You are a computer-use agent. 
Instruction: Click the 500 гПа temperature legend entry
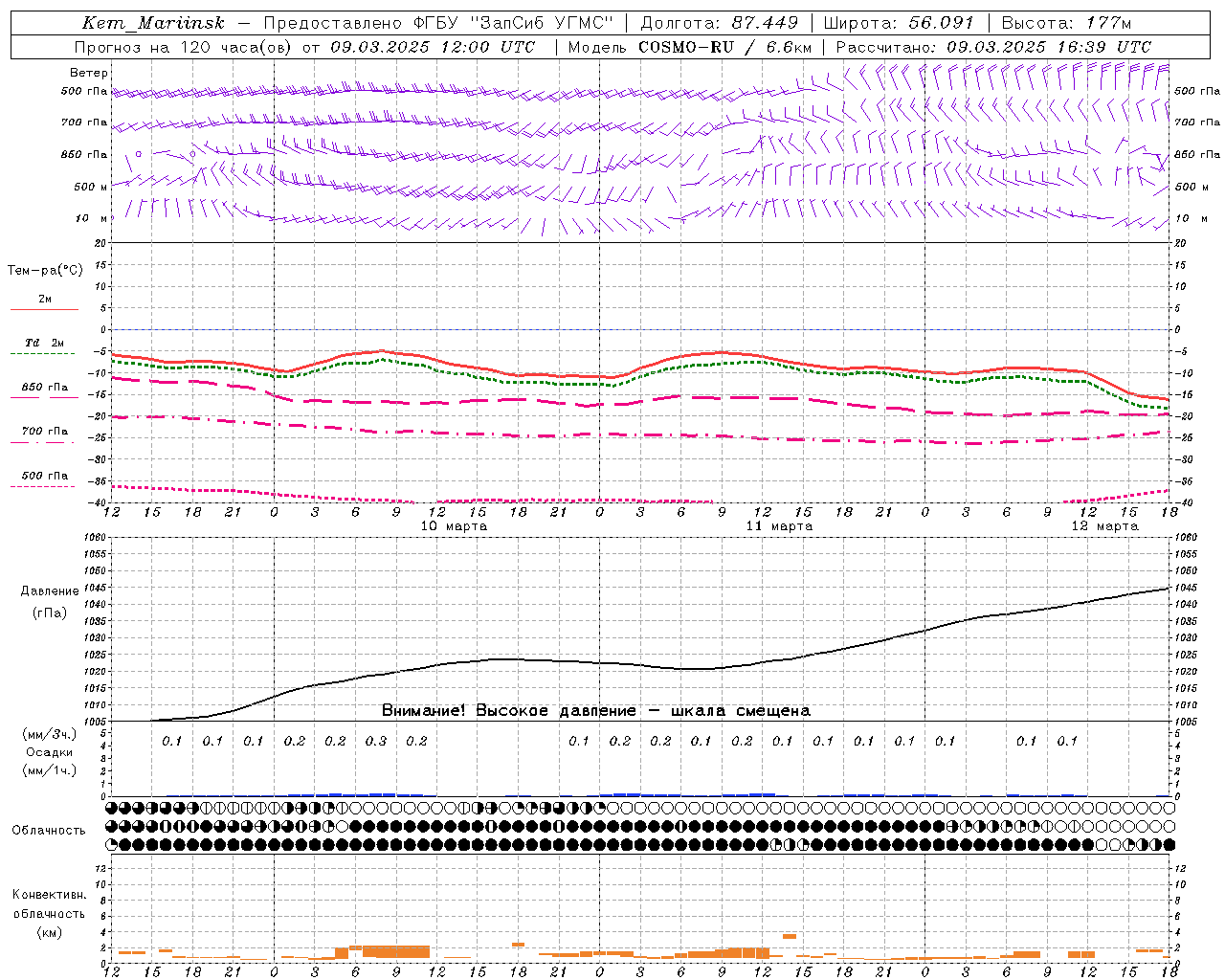click(x=44, y=476)
